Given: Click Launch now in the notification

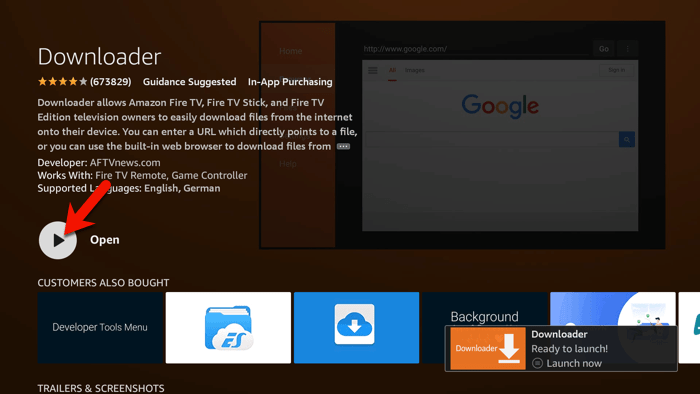Looking at the screenshot, I should (x=574, y=363).
